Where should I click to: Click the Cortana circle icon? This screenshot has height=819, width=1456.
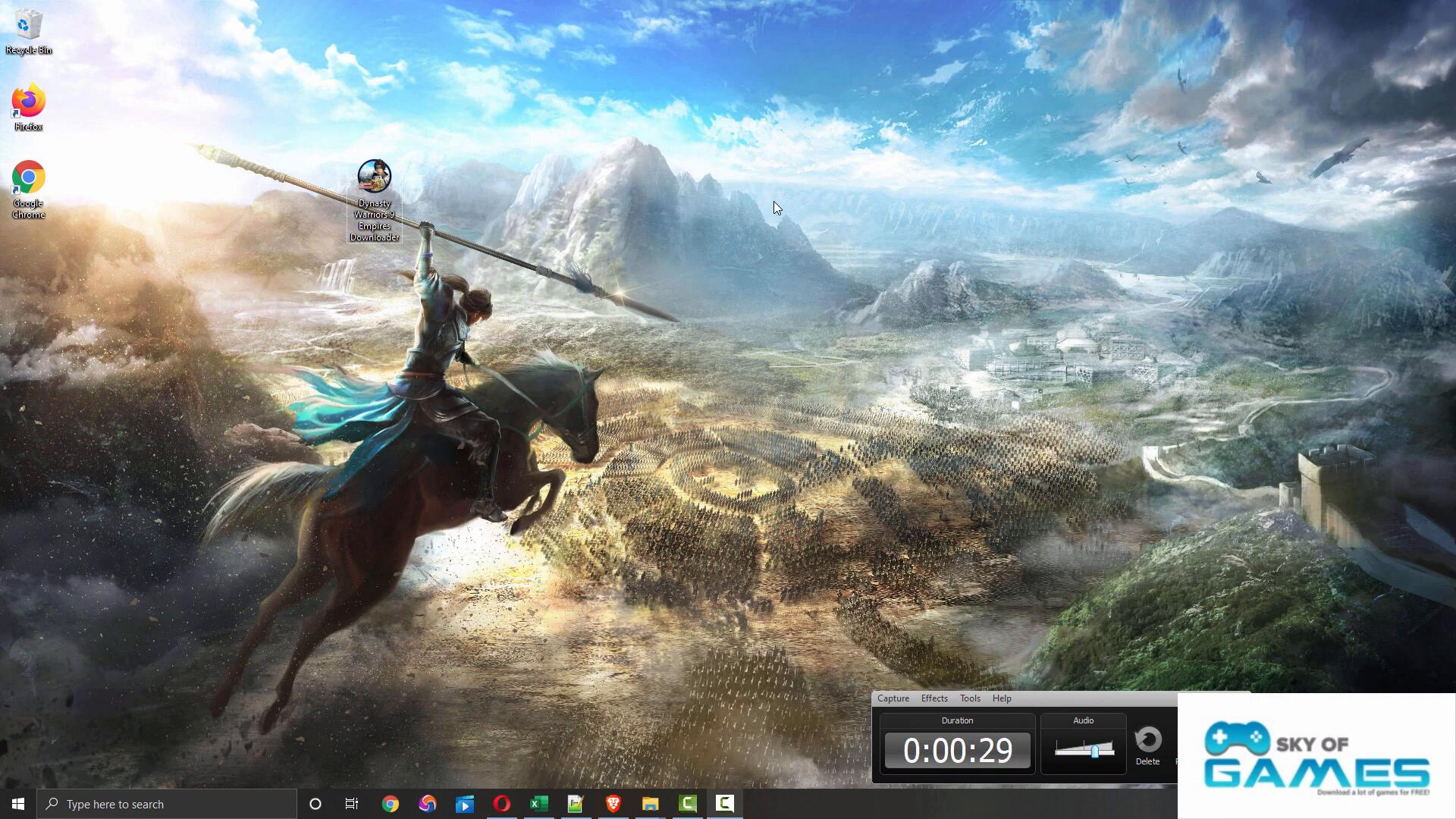[315, 804]
